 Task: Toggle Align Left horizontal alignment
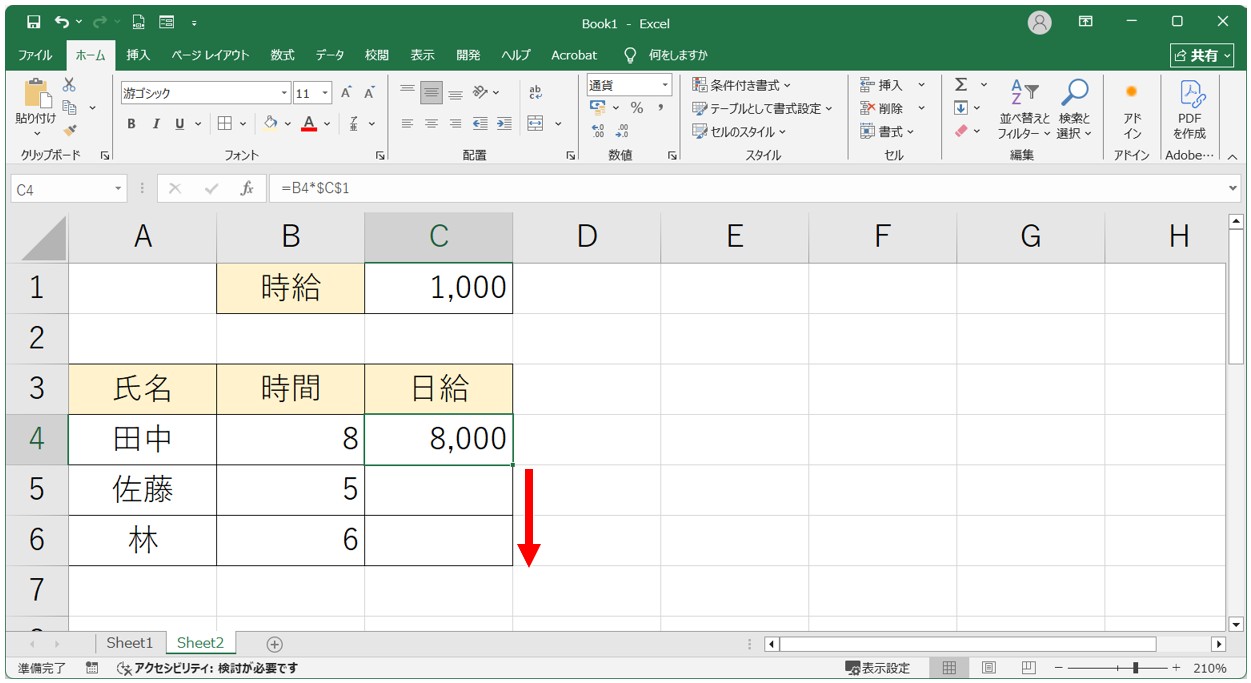tap(407, 124)
